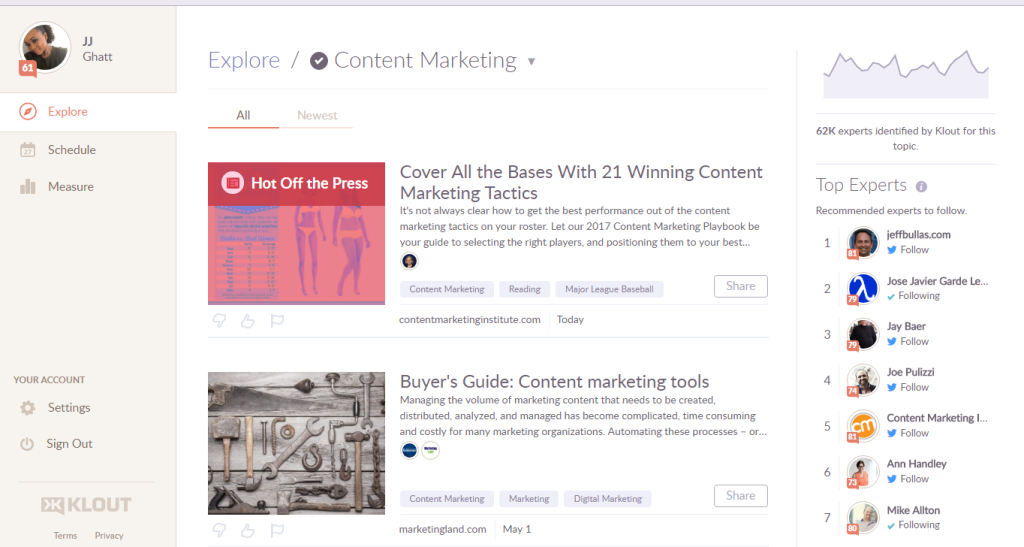Image resolution: width=1024 pixels, height=547 pixels.
Task: Follow Joe Pulizzi on Twitter
Action: coord(908,387)
